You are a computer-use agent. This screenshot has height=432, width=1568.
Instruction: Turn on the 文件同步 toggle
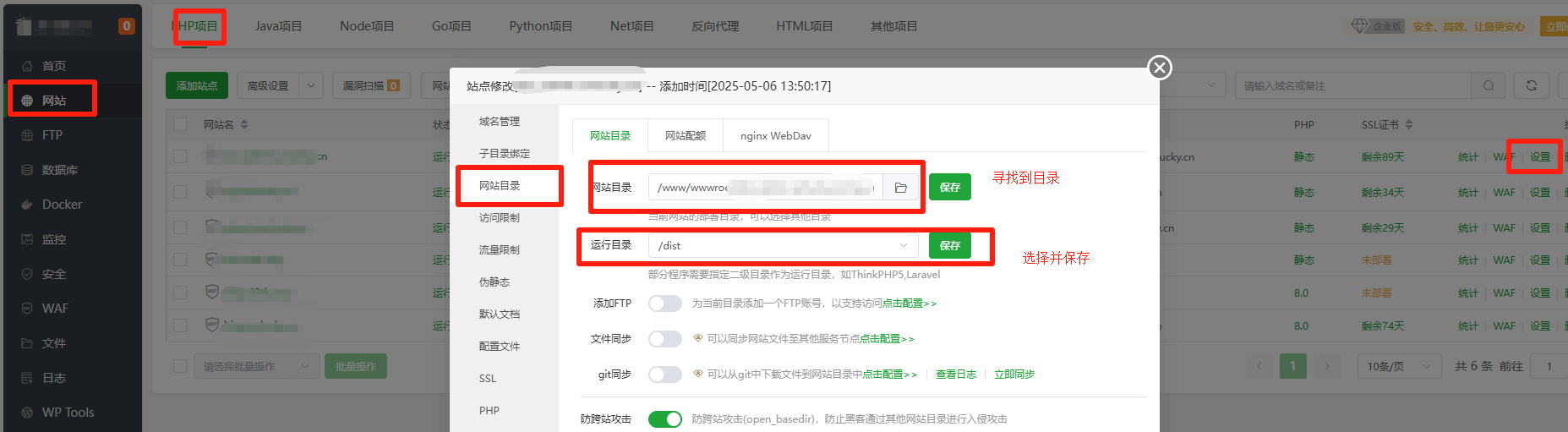[664, 339]
